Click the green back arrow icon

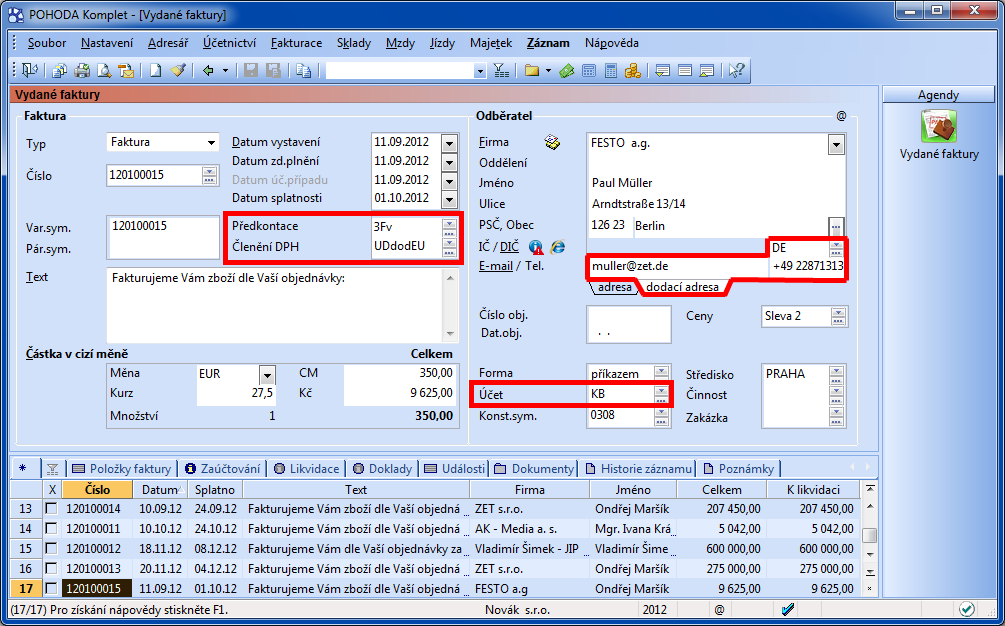pyautogui.click(x=208, y=70)
